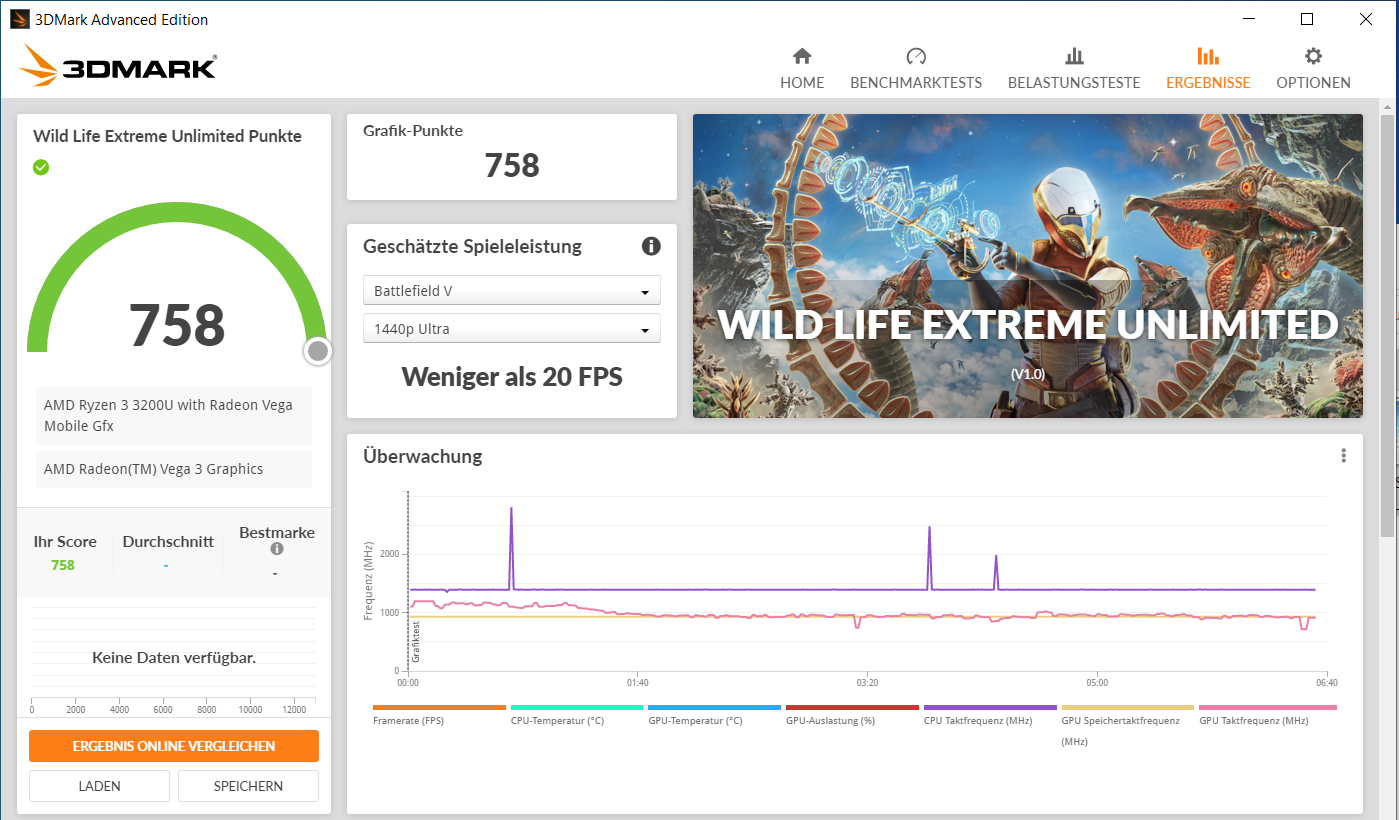Click ERGEBNIS ONLINE VERGLEICHEN button
1399x820 pixels.
174,746
